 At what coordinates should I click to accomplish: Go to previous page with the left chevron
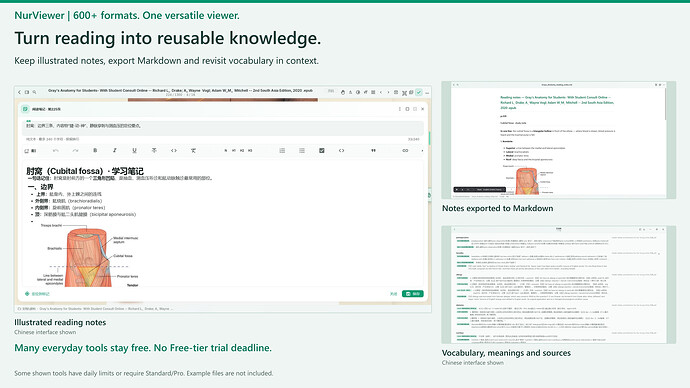tap(381, 92)
